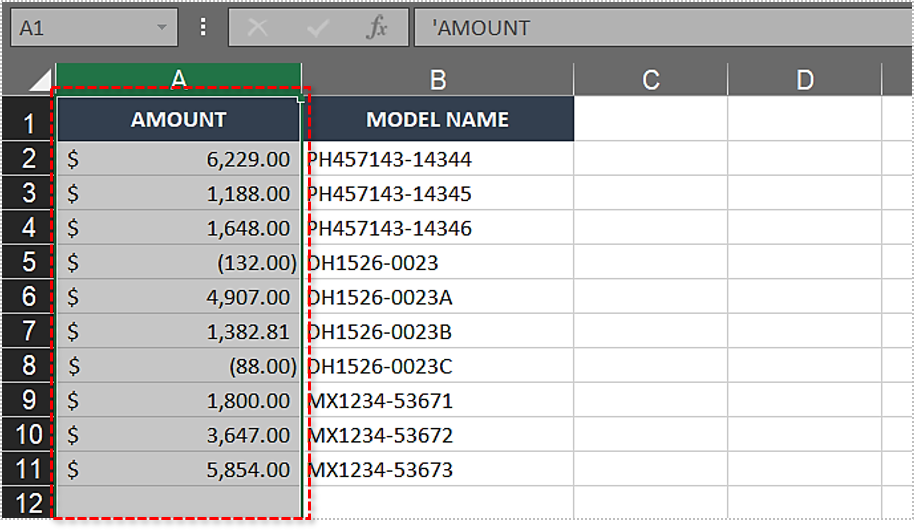914x532 pixels.
Task: Select the cell with 4,907.00
Action: tap(178, 297)
